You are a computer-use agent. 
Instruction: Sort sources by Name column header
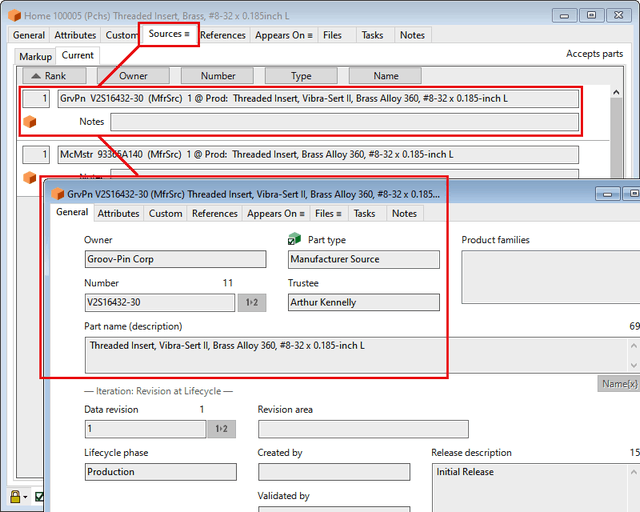click(x=386, y=76)
